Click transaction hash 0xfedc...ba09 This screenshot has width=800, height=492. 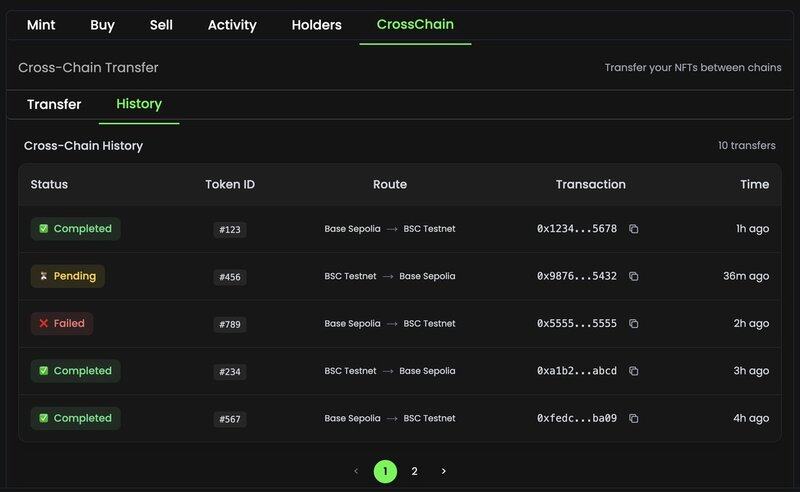coord(577,419)
